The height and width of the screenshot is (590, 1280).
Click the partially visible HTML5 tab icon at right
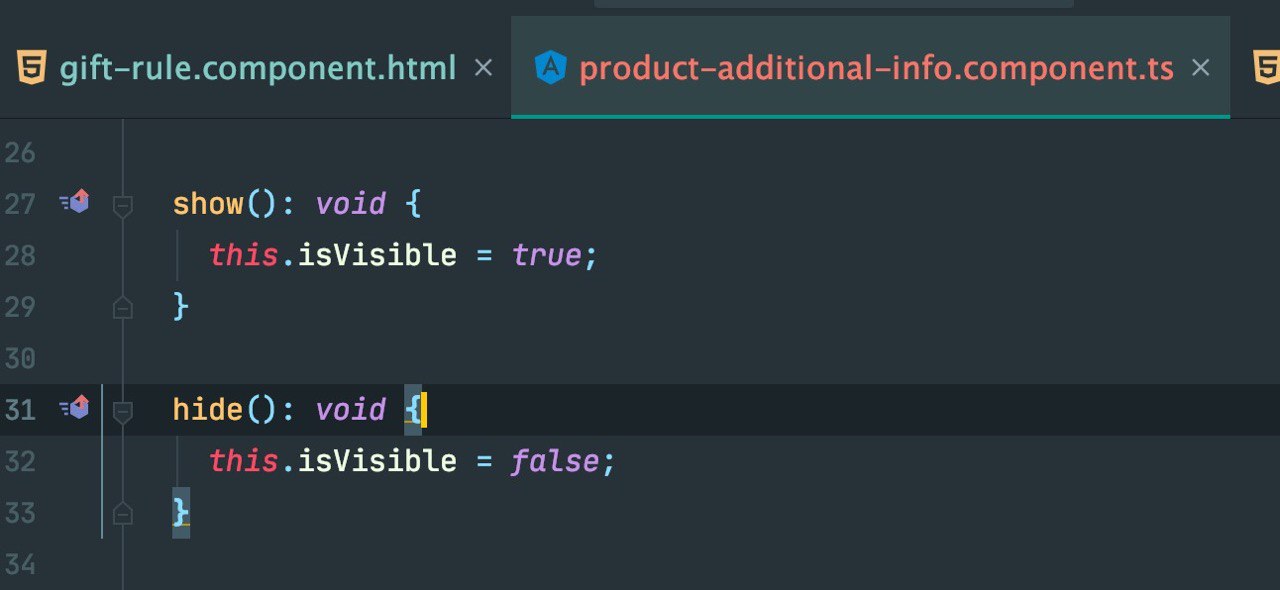[1266, 68]
